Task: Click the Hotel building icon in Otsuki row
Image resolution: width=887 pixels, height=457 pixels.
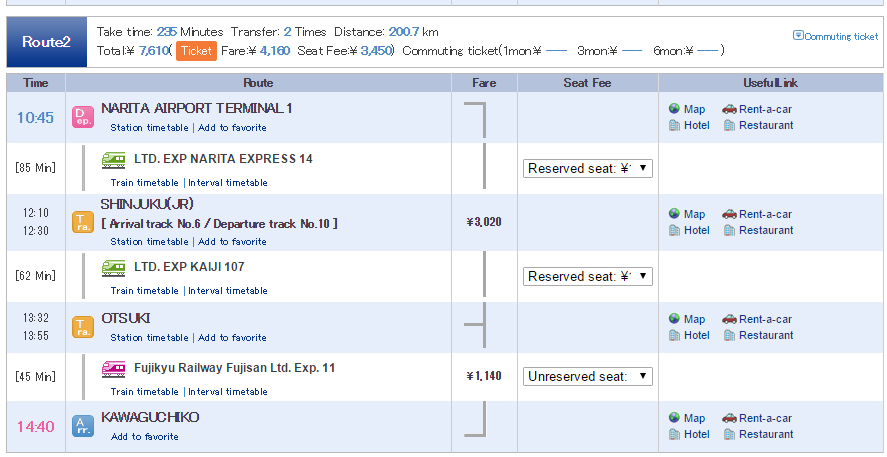Action: point(674,335)
